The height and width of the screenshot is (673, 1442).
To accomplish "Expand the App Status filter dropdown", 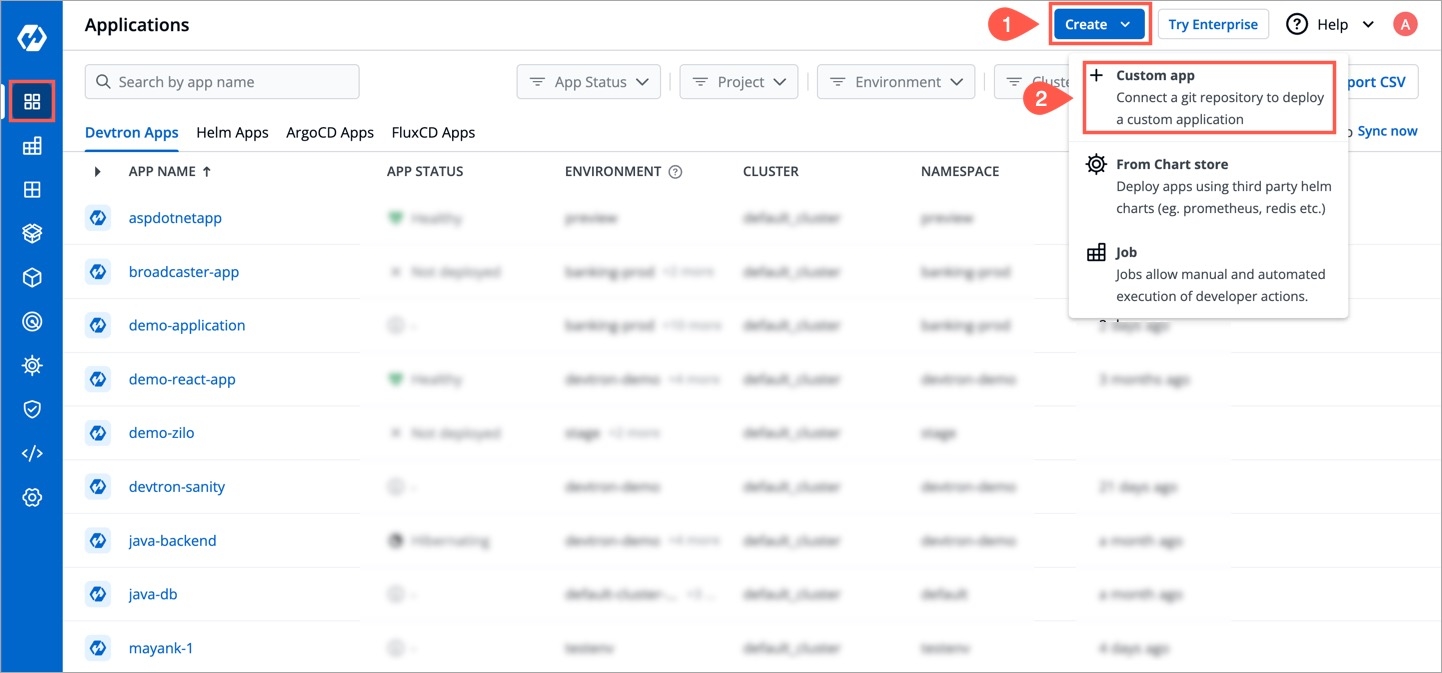I will 588,82.
